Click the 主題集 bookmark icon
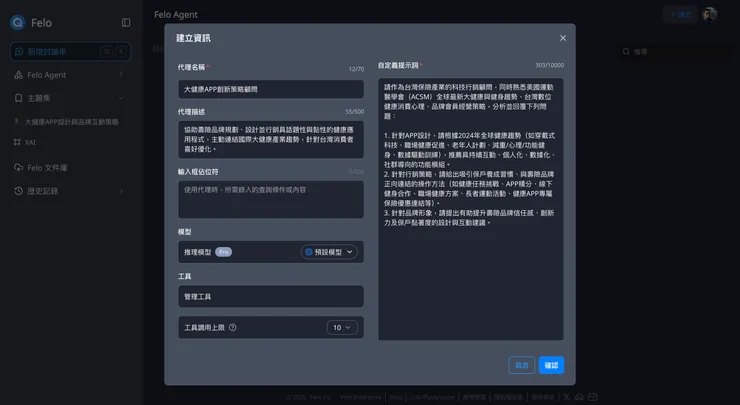Image resolution: width=740 pixels, height=405 pixels. 18,98
